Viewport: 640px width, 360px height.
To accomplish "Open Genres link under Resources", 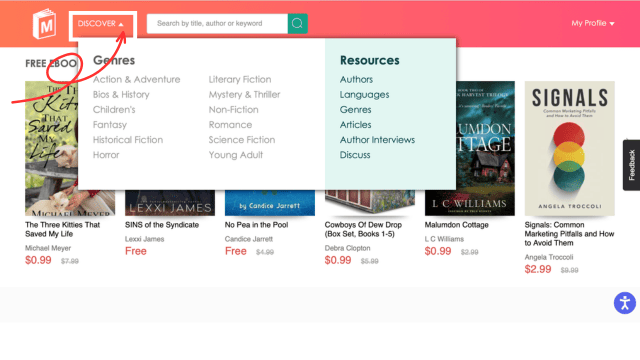I will point(356,109).
